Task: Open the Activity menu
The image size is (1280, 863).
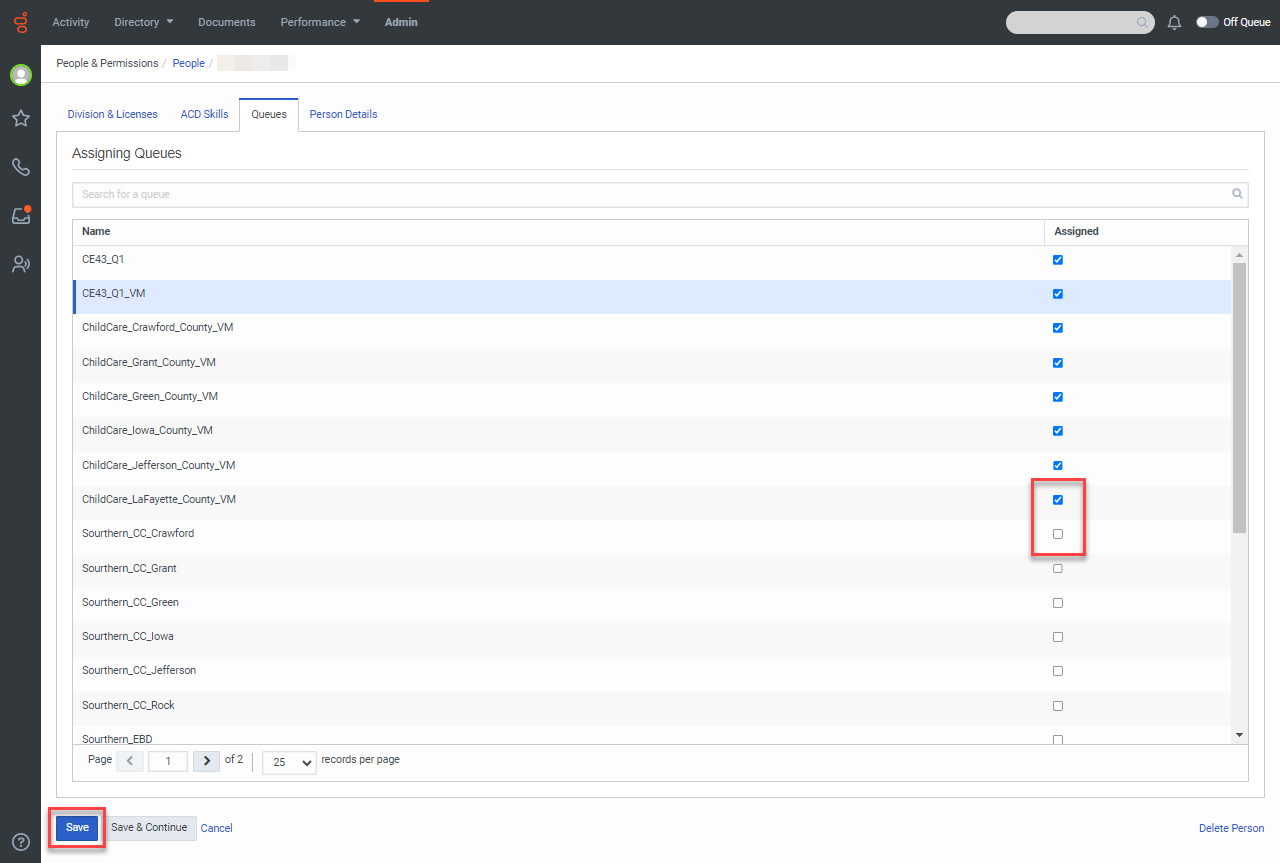Action: click(71, 22)
